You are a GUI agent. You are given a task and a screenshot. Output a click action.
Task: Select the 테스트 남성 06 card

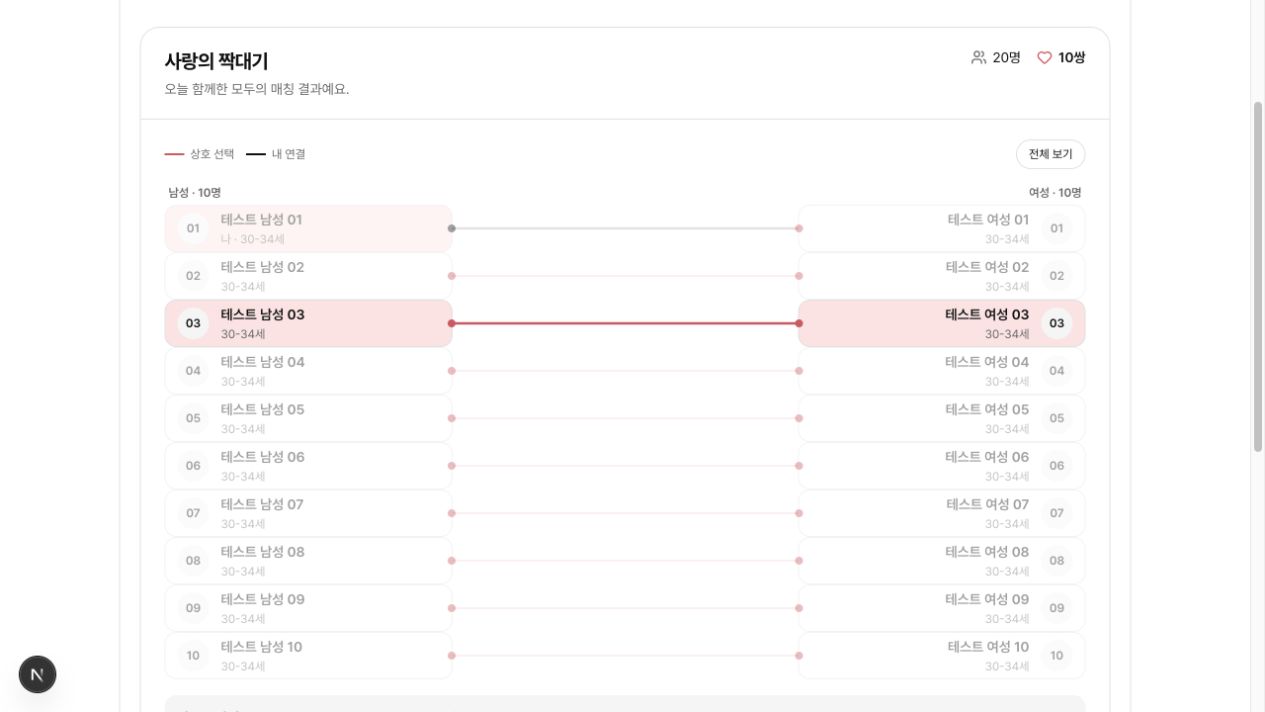308,466
